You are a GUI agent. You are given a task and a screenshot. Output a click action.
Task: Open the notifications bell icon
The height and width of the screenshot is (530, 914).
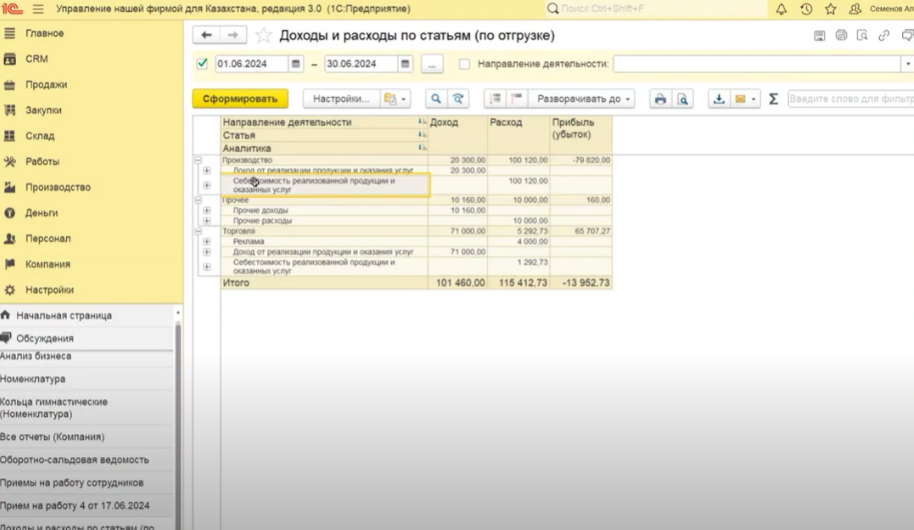tap(781, 9)
